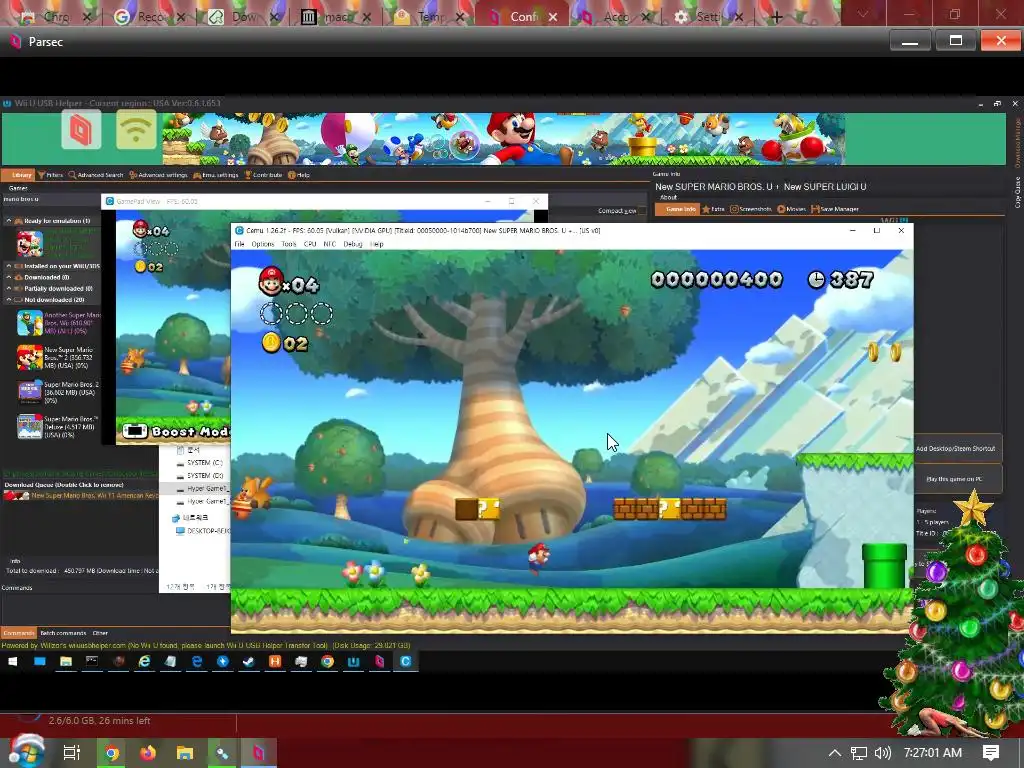Click the Cemu window icon in its title bar

(239, 231)
